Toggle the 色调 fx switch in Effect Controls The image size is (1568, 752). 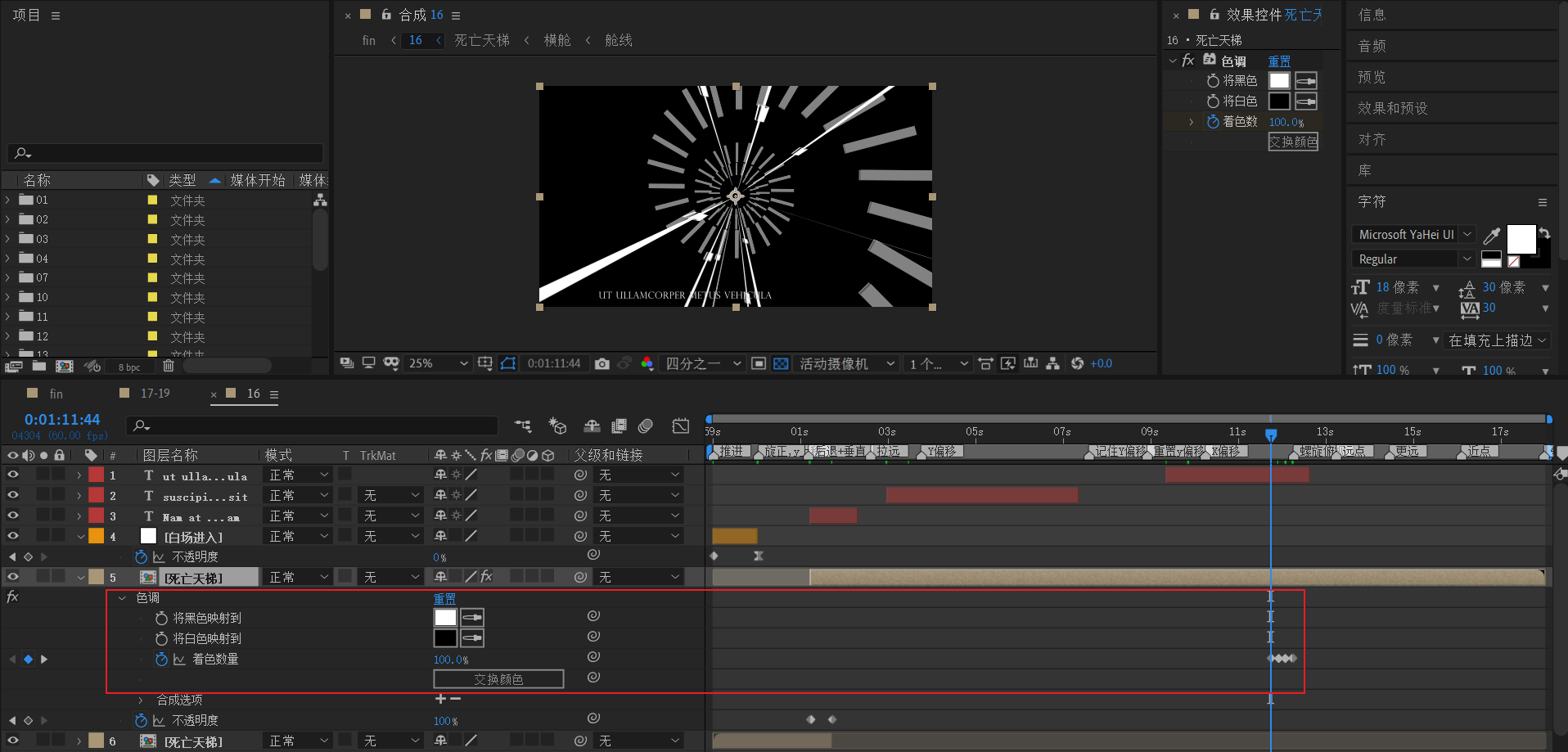(x=1188, y=61)
